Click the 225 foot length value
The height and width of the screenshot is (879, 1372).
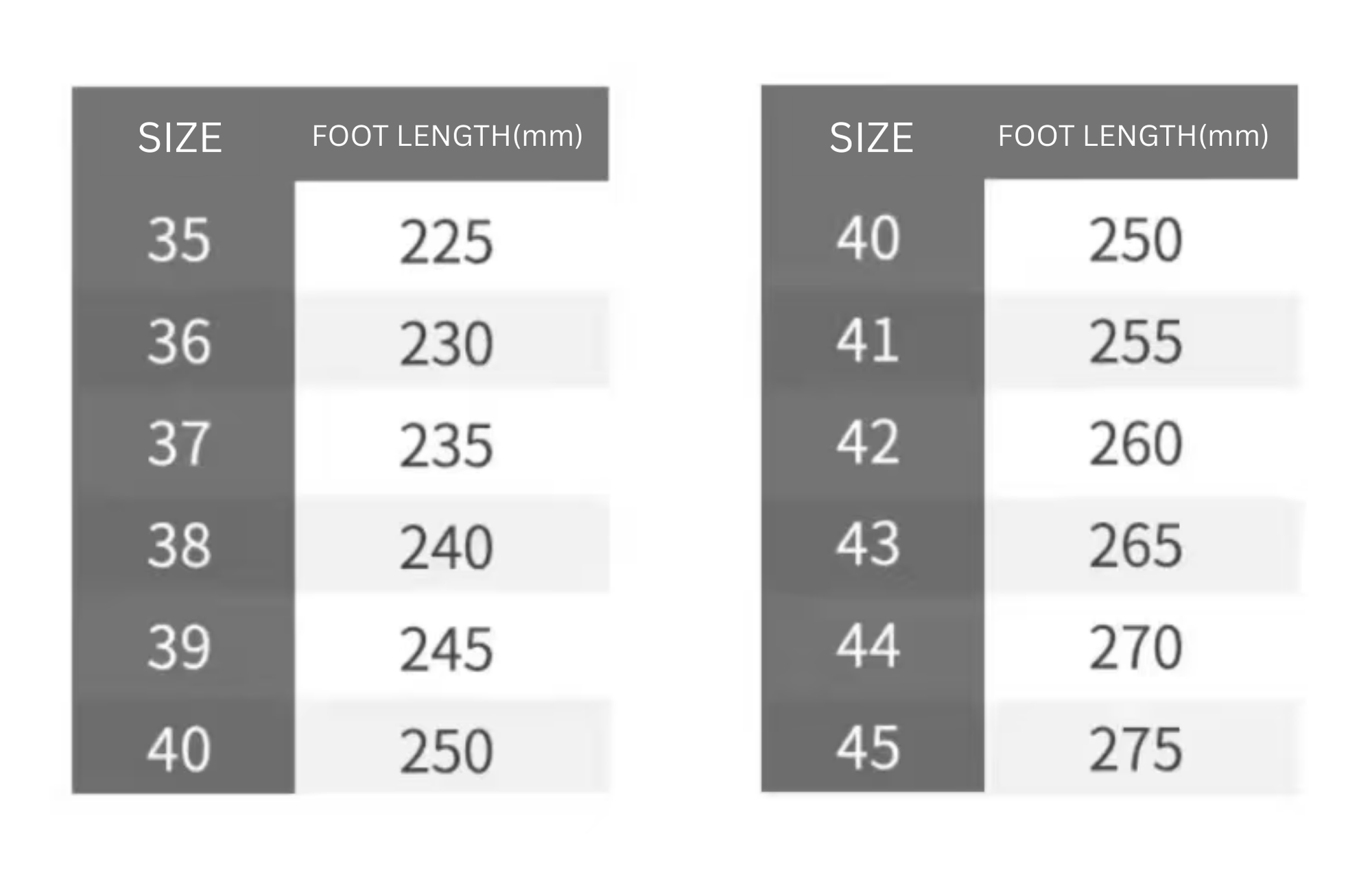tap(447, 241)
